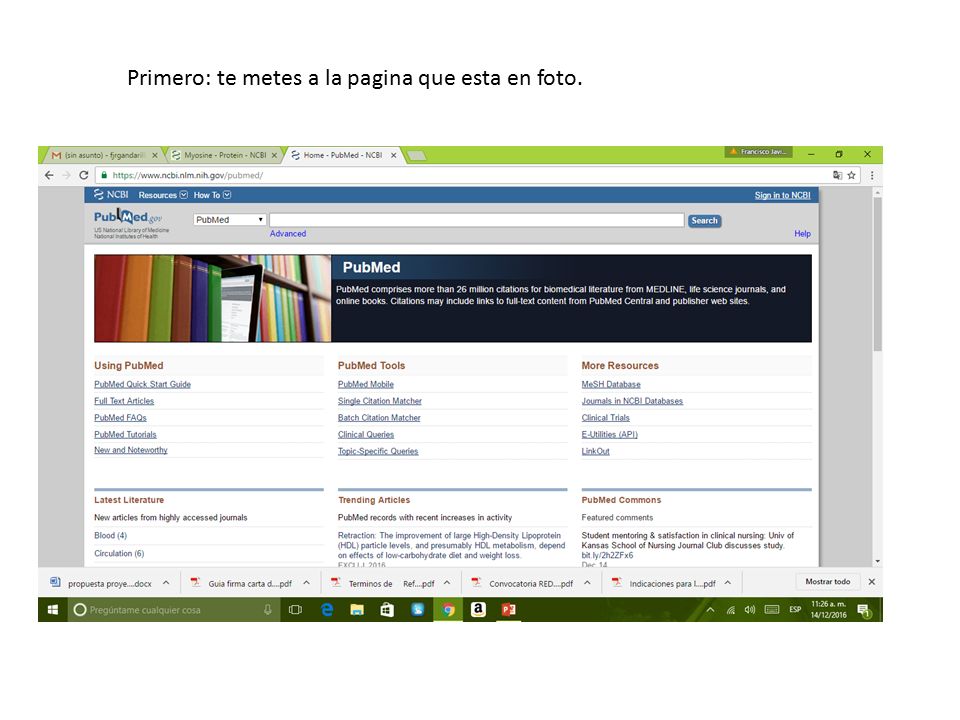Open the Clinical Trials link
The height and width of the screenshot is (720, 960).
tap(606, 418)
